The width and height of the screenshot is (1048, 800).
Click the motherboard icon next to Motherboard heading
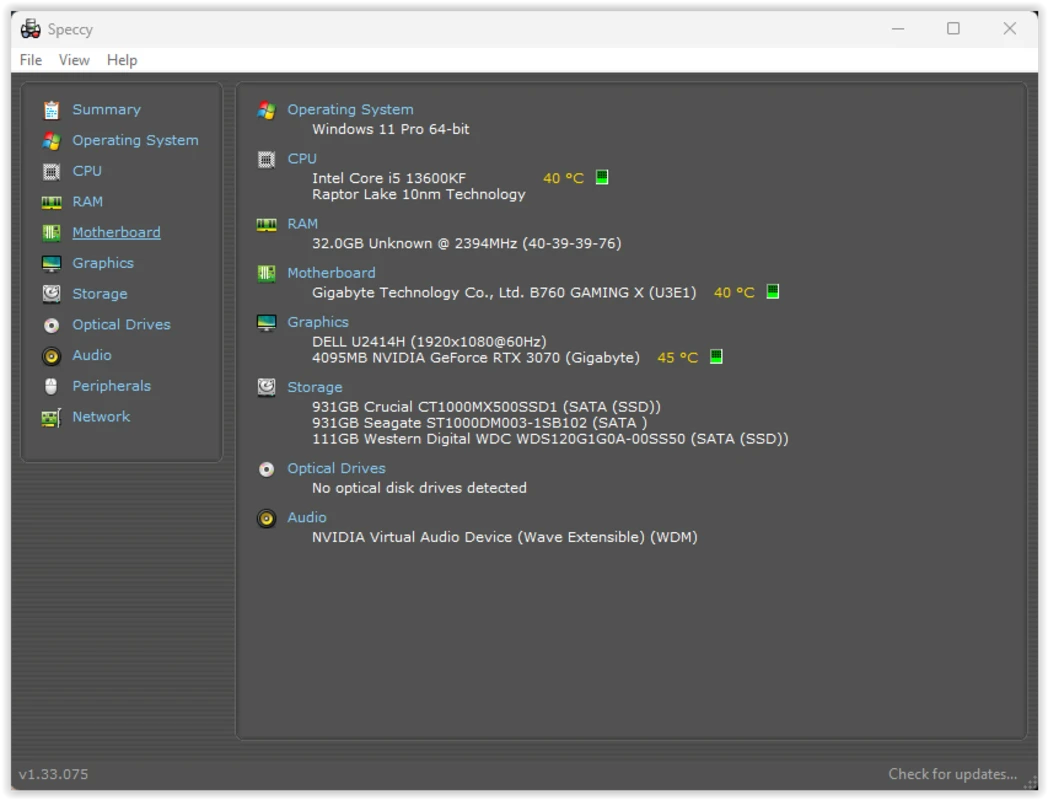[266, 274]
